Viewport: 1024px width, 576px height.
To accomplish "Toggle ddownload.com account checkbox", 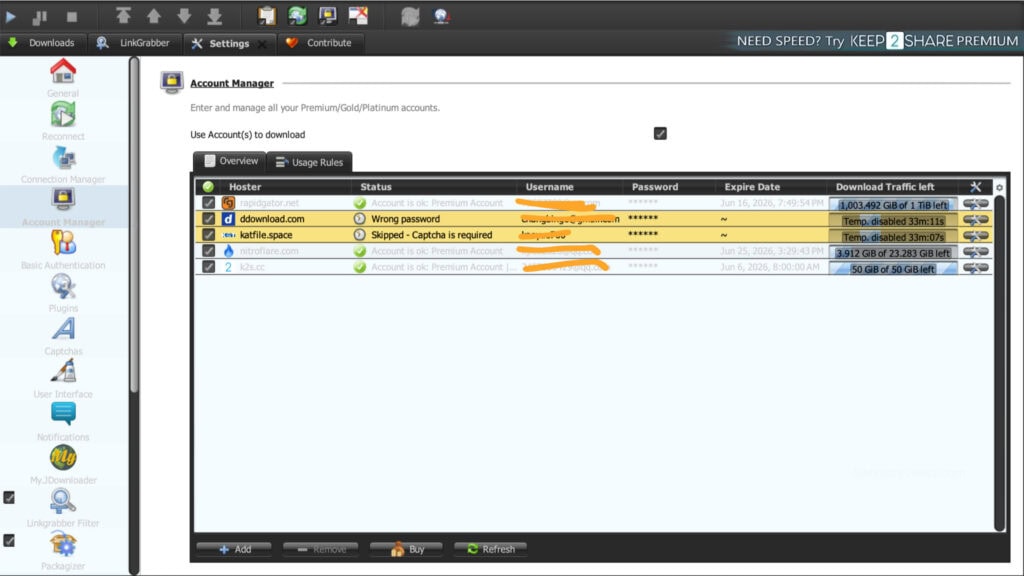I will pyautogui.click(x=208, y=219).
